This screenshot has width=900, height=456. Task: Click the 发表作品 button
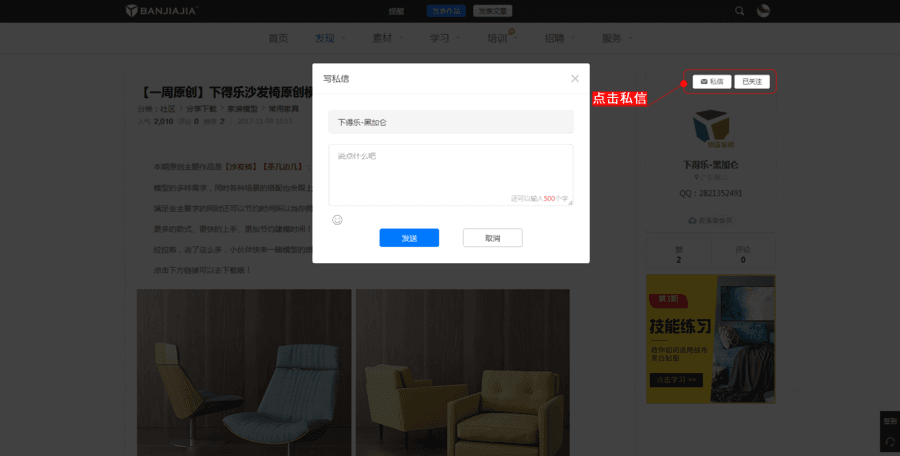(446, 11)
